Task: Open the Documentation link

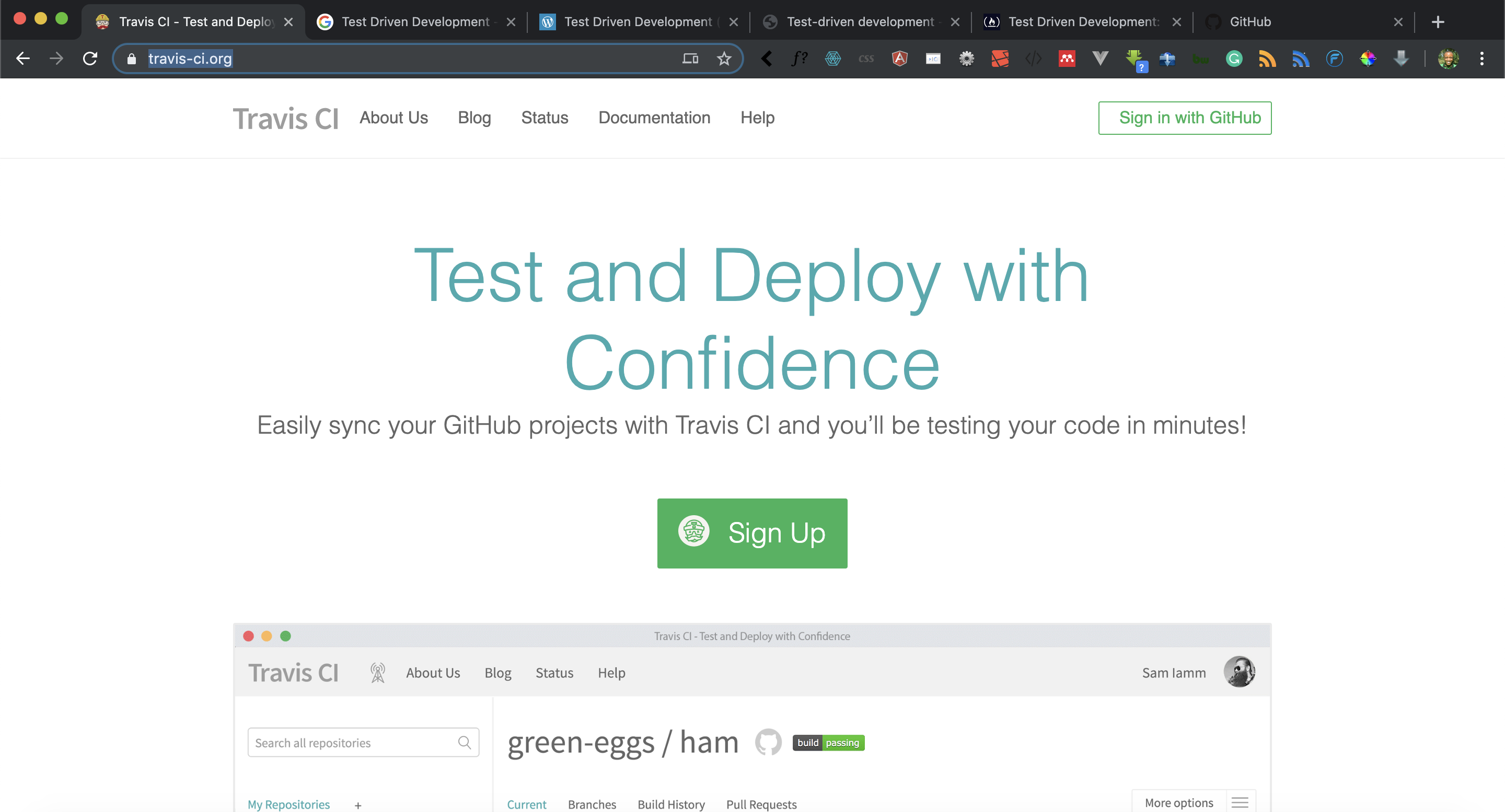Action: [x=654, y=118]
